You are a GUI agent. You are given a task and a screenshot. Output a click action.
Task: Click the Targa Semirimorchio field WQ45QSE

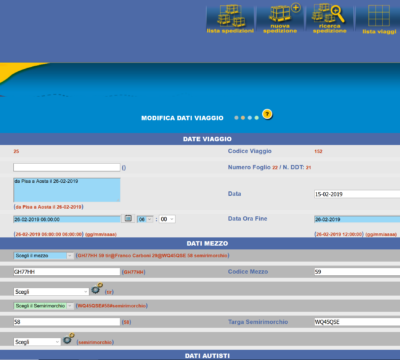click(357, 322)
